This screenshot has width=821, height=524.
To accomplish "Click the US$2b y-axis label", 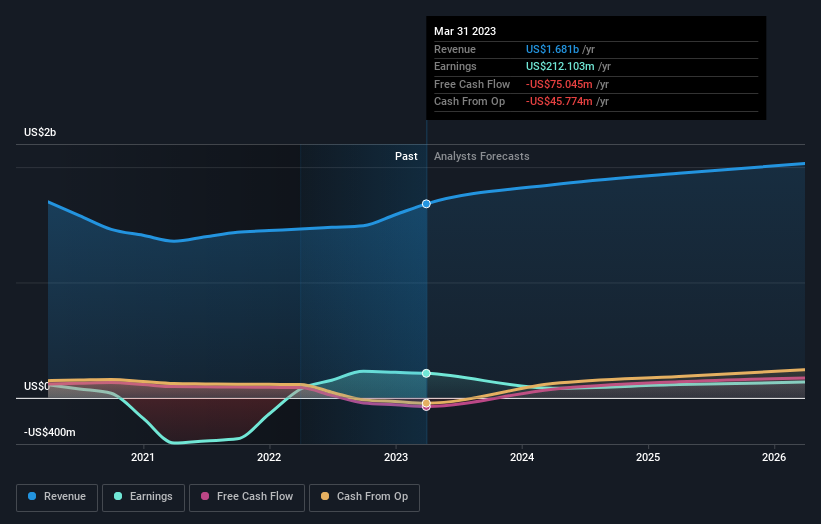I will click(x=40, y=132).
